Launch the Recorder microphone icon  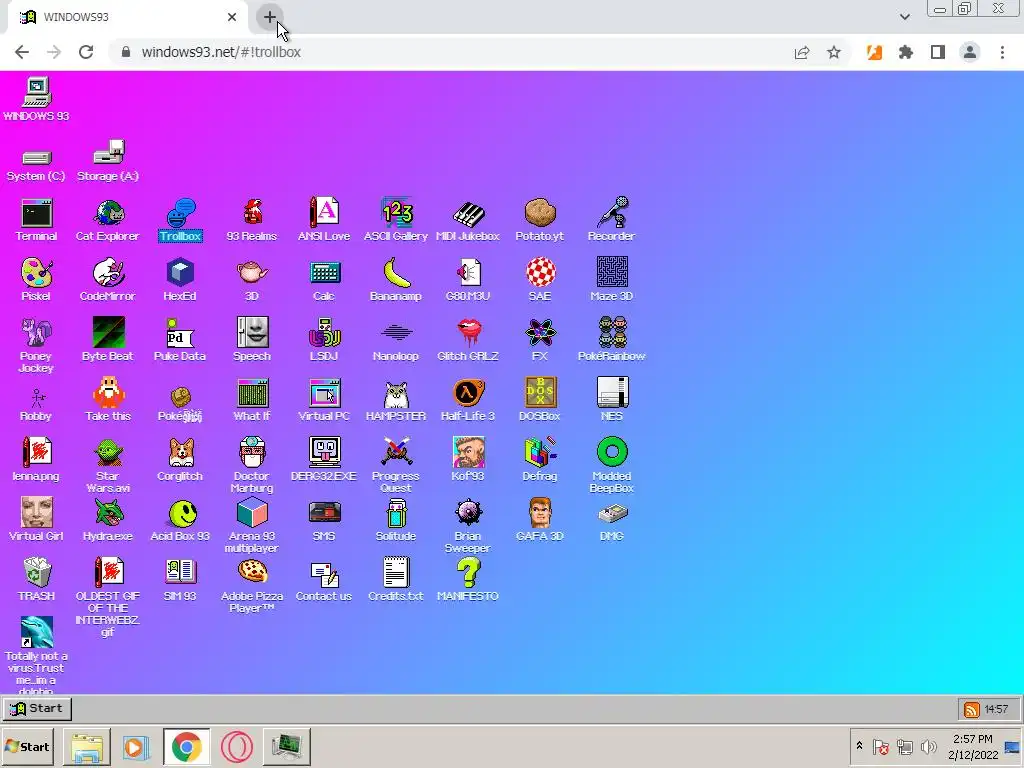pyautogui.click(x=612, y=220)
